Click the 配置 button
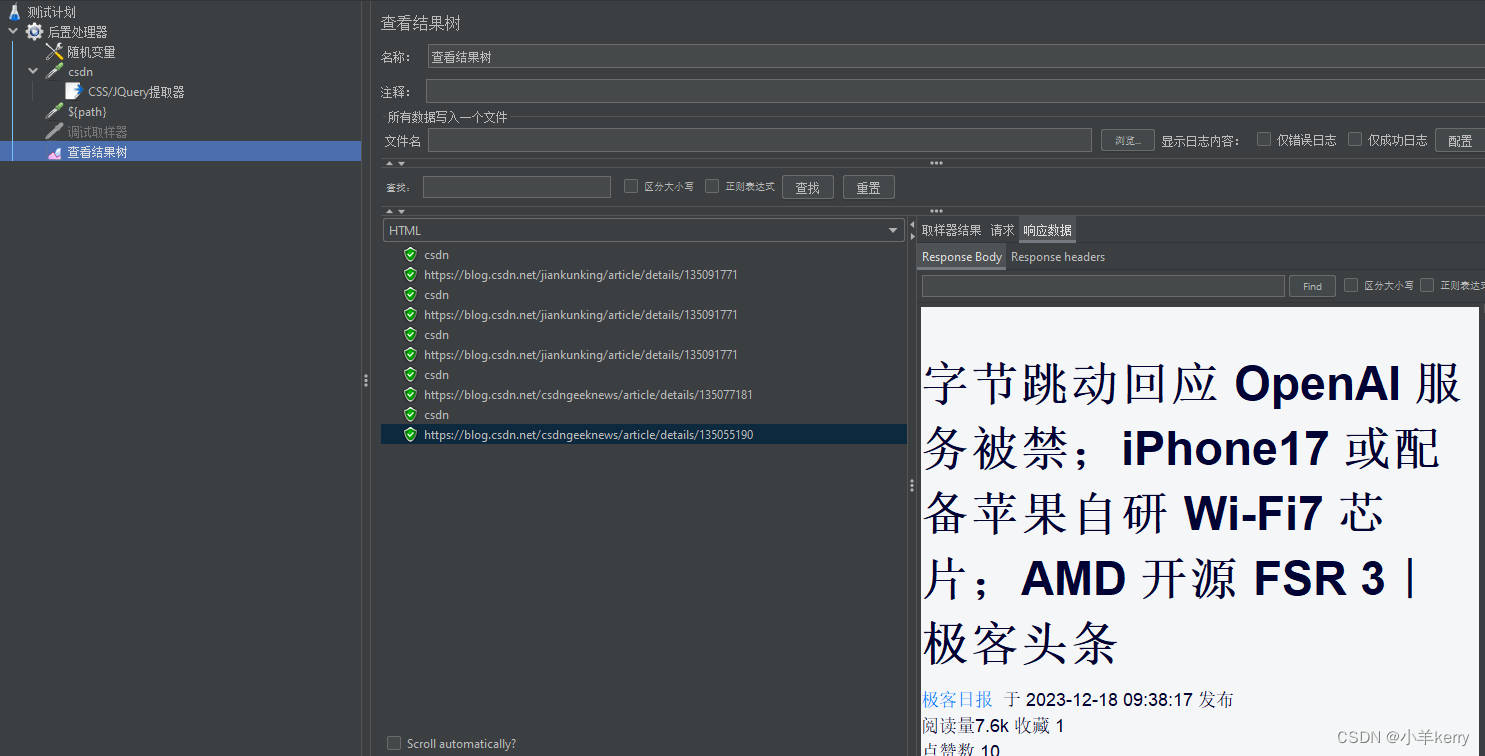The height and width of the screenshot is (756, 1485). pos(1460,140)
